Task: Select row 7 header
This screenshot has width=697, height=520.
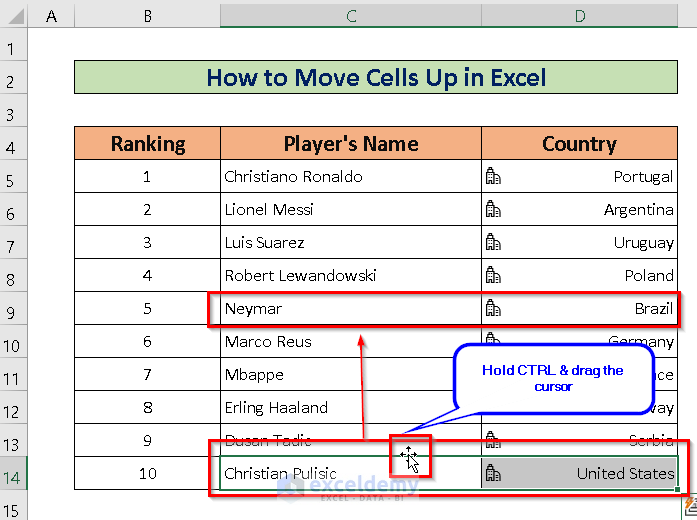Action: [x=13, y=242]
